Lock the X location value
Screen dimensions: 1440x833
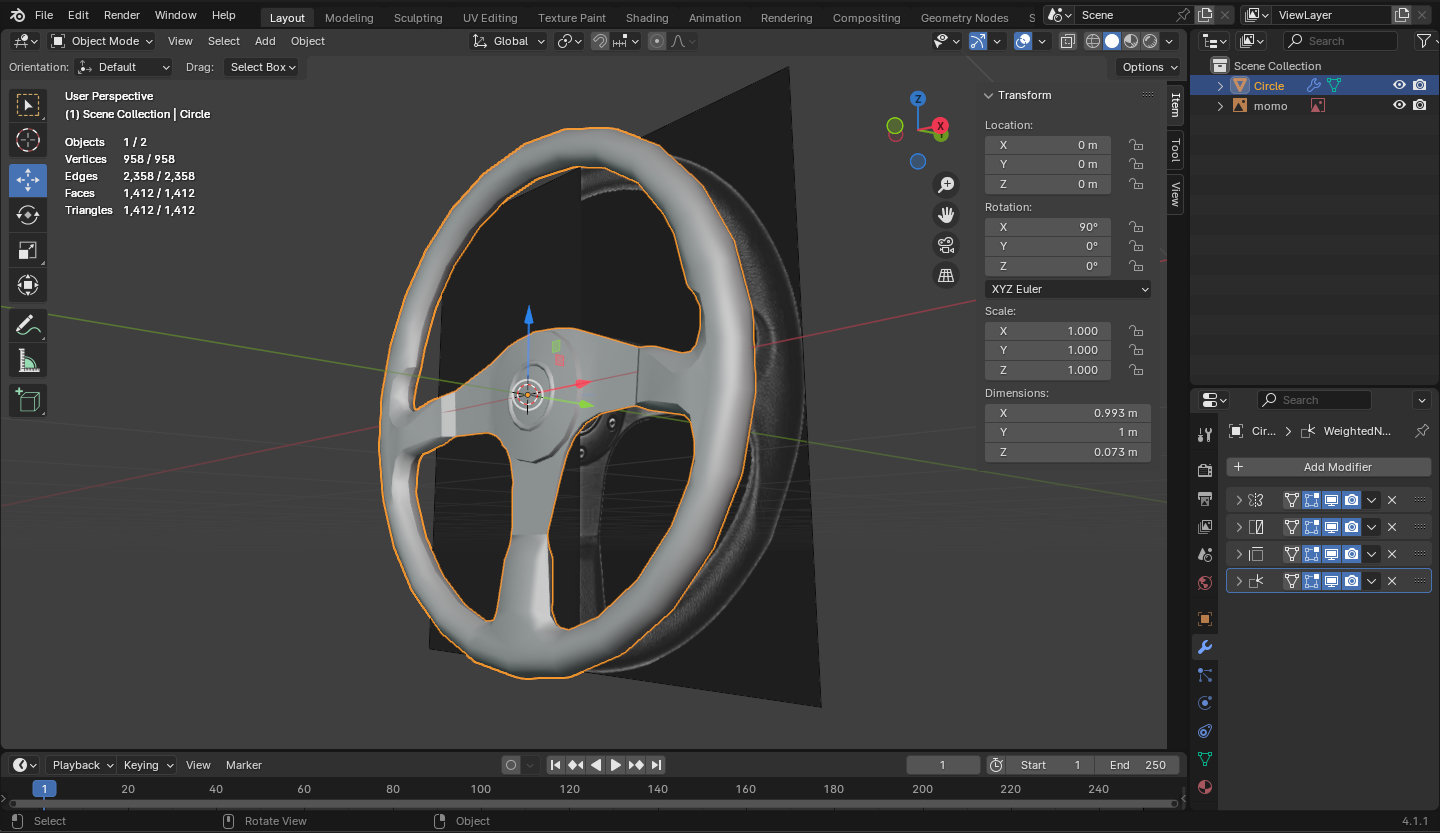pyautogui.click(x=1136, y=145)
